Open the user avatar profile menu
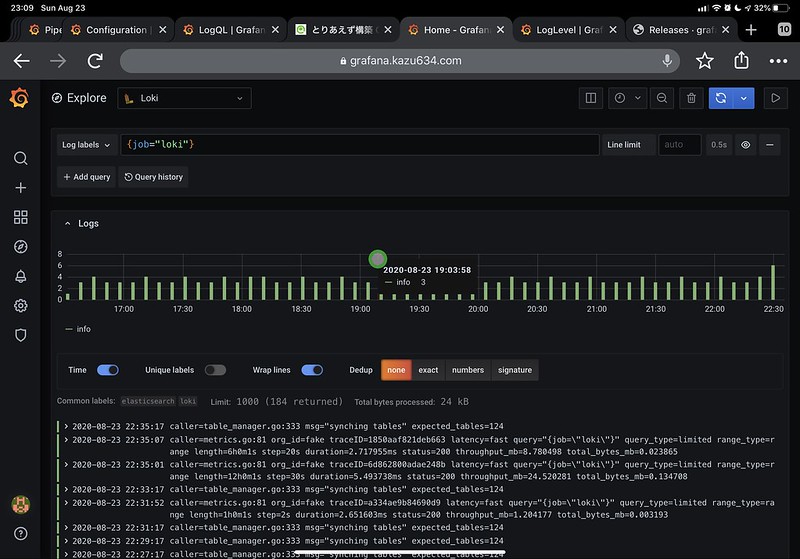Screen dimensions: 800x559 point(20,504)
